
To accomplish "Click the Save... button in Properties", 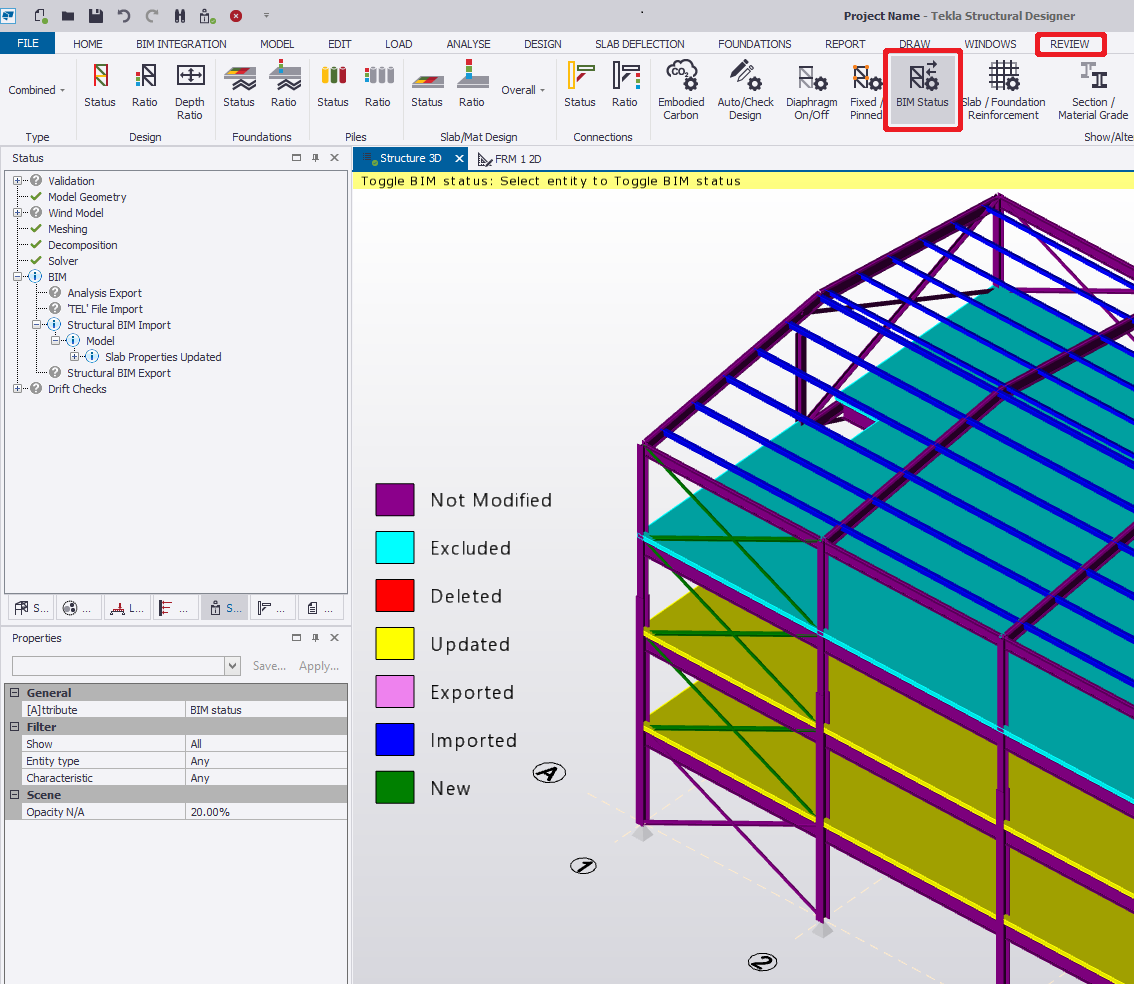I will 269,666.
